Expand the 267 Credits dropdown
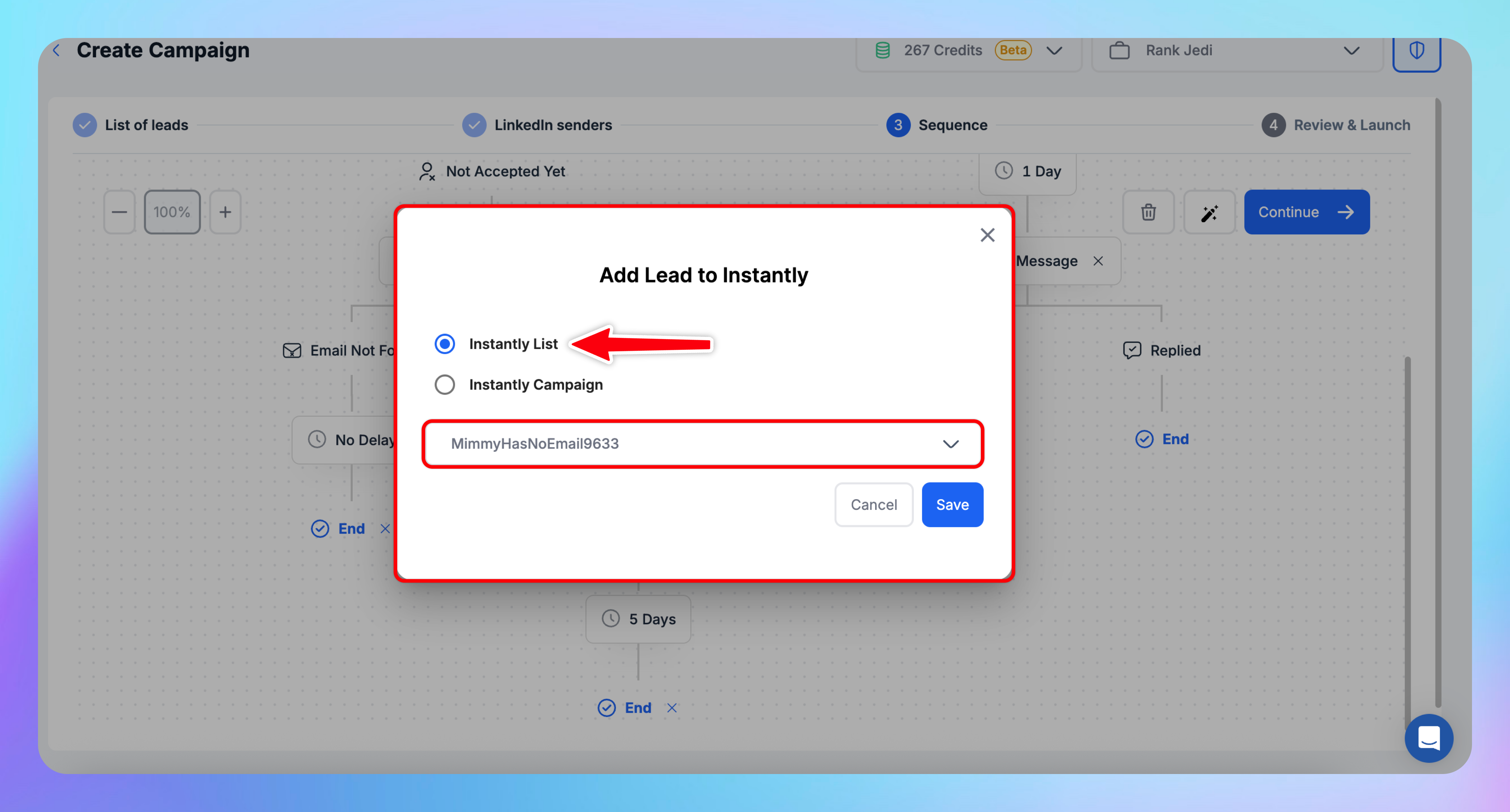Image resolution: width=1510 pixels, height=812 pixels. pyautogui.click(x=1054, y=51)
